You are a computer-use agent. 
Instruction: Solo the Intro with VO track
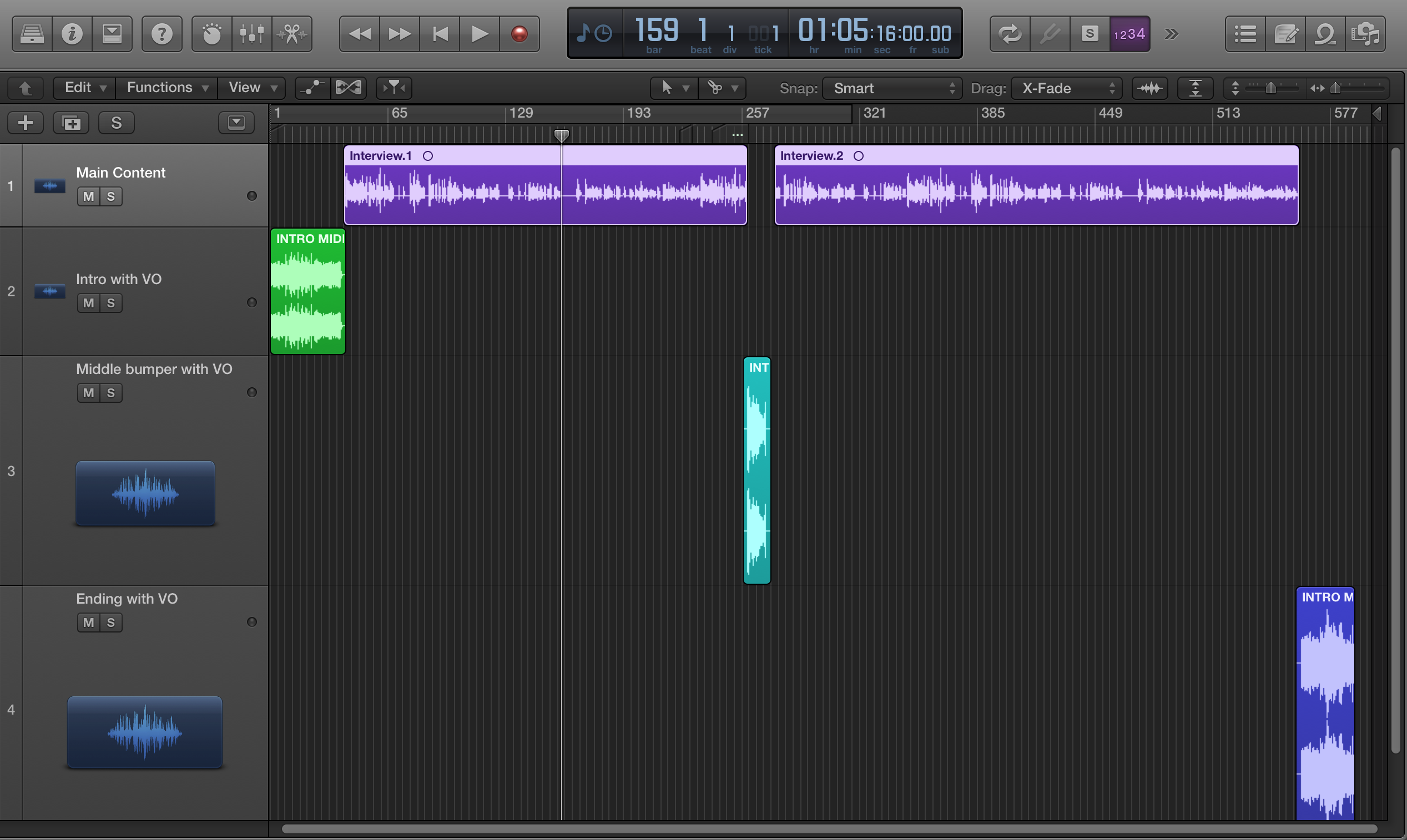(111, 303)
